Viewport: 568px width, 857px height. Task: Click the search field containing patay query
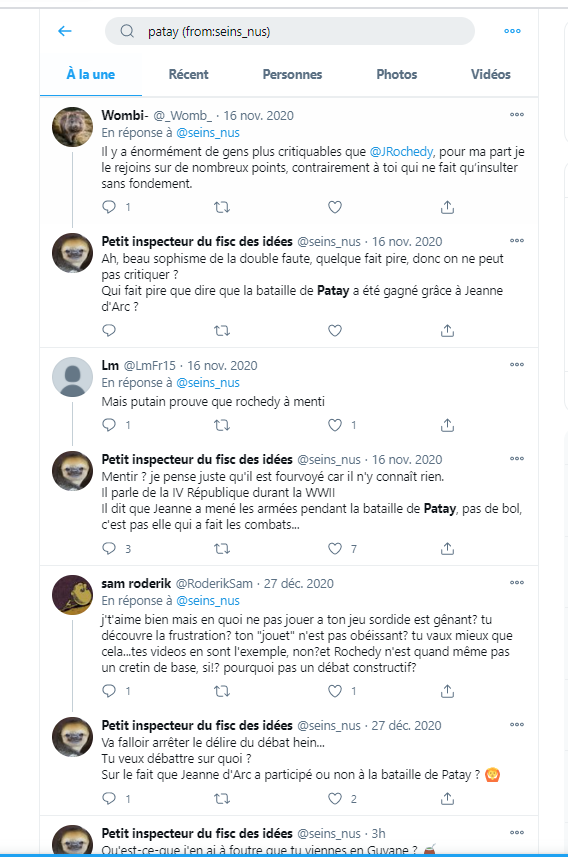(x=290, y=31)
